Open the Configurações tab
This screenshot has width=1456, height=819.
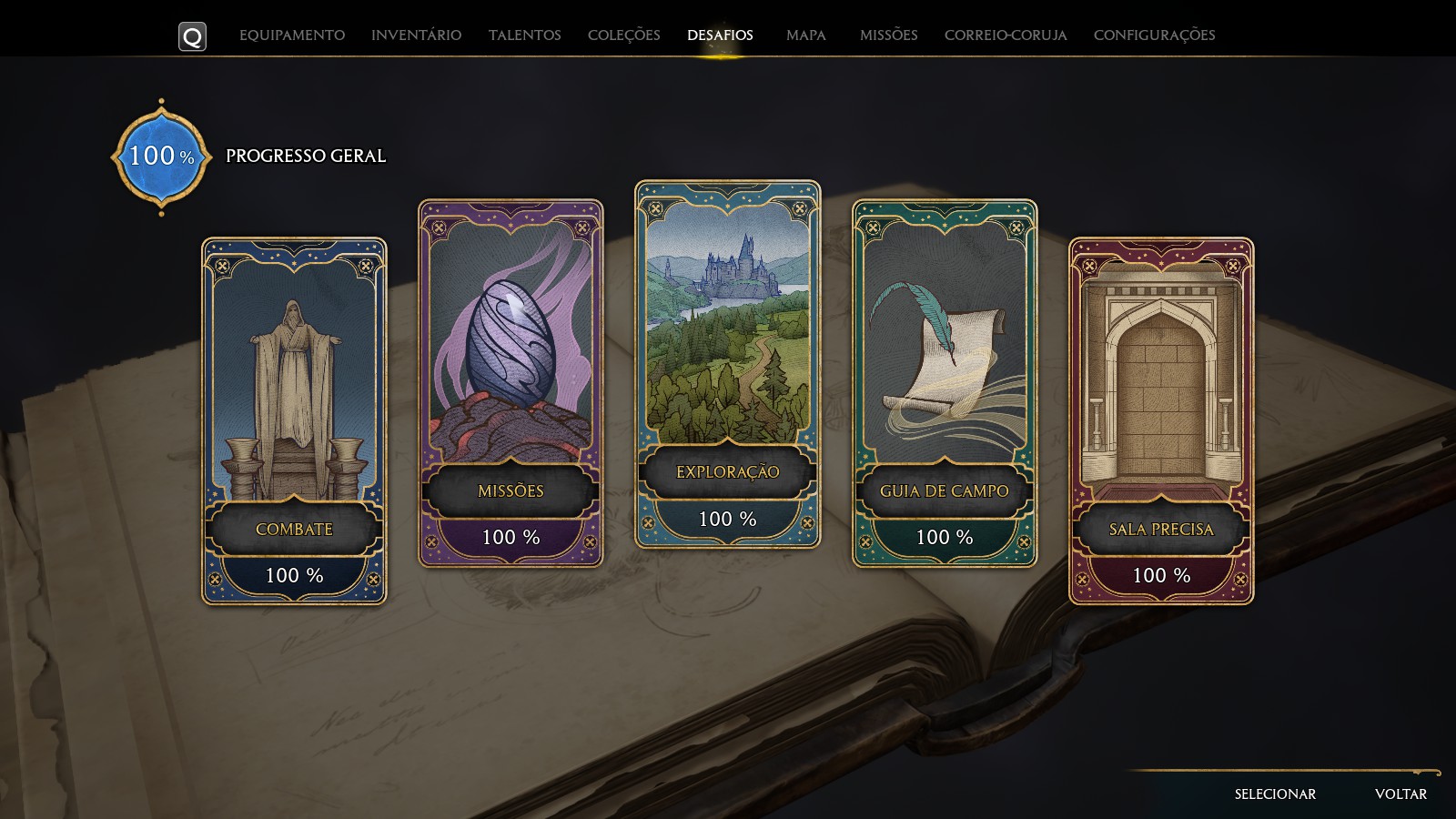[1154, 35]
